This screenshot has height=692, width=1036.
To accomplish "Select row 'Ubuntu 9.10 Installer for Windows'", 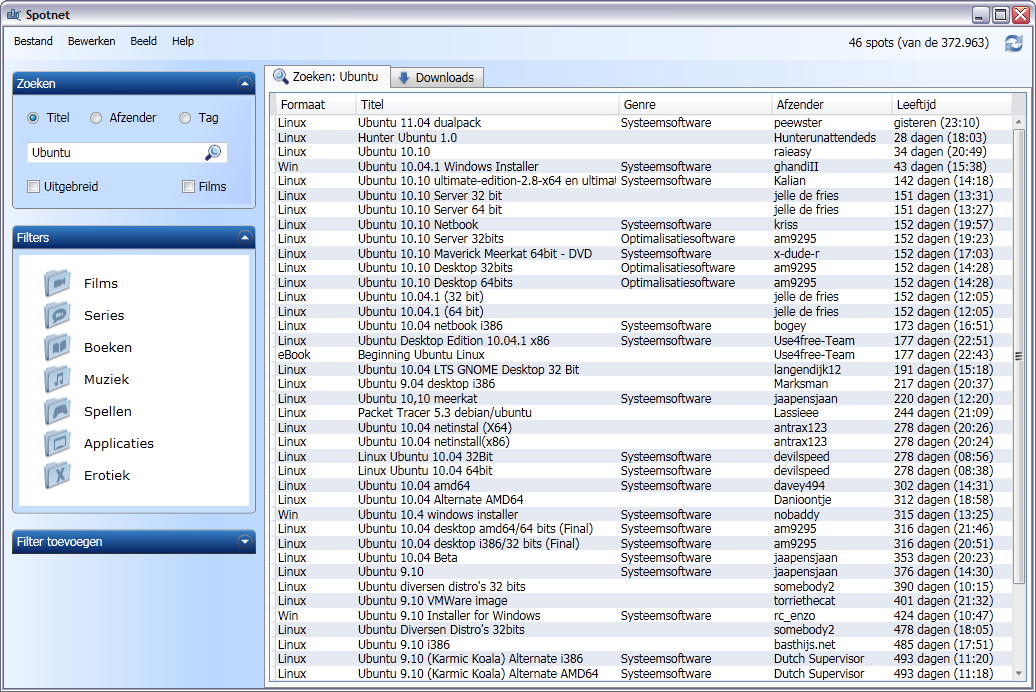I will [644, 615].
